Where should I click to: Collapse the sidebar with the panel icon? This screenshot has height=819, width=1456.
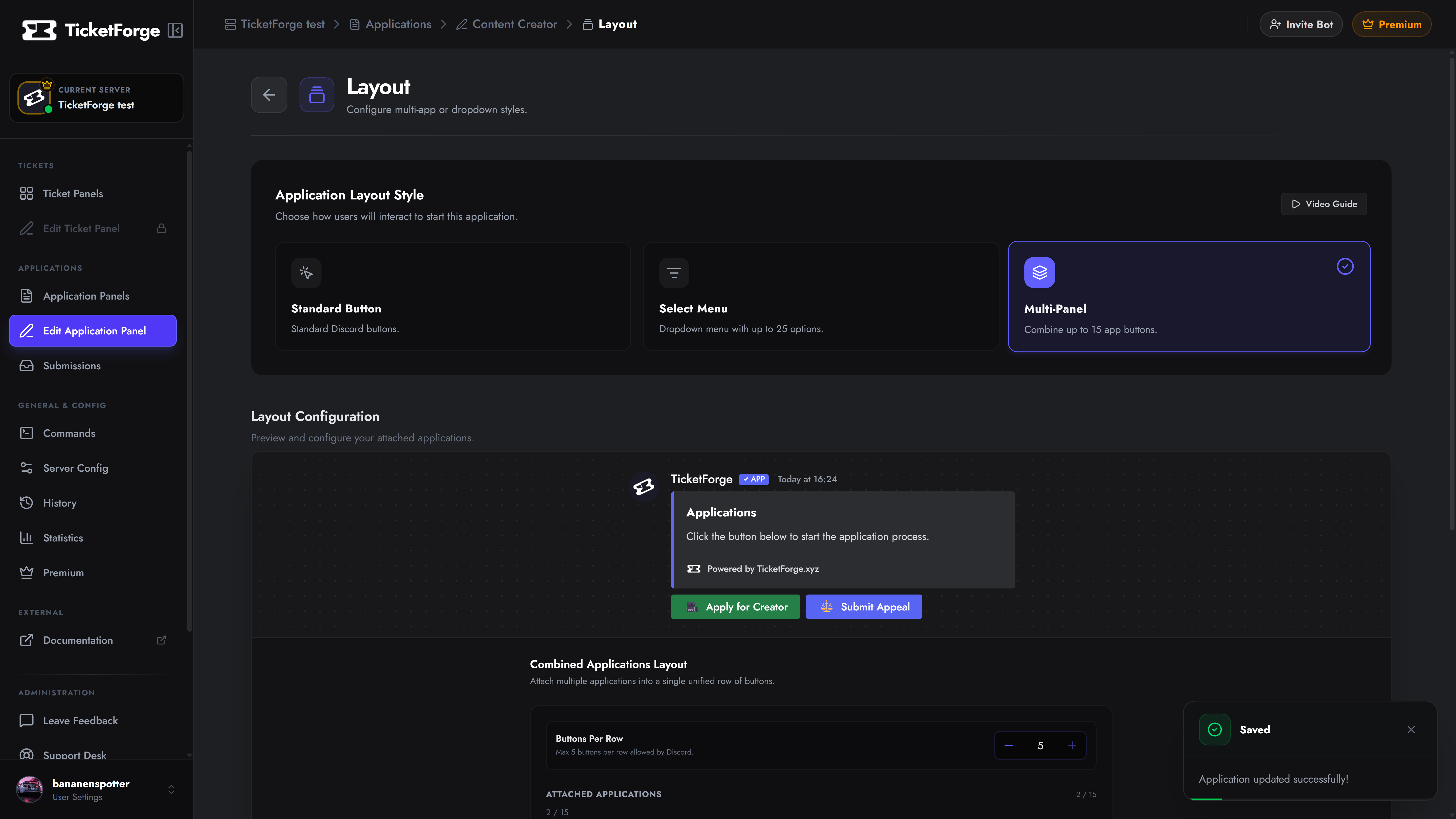(175, 31)
